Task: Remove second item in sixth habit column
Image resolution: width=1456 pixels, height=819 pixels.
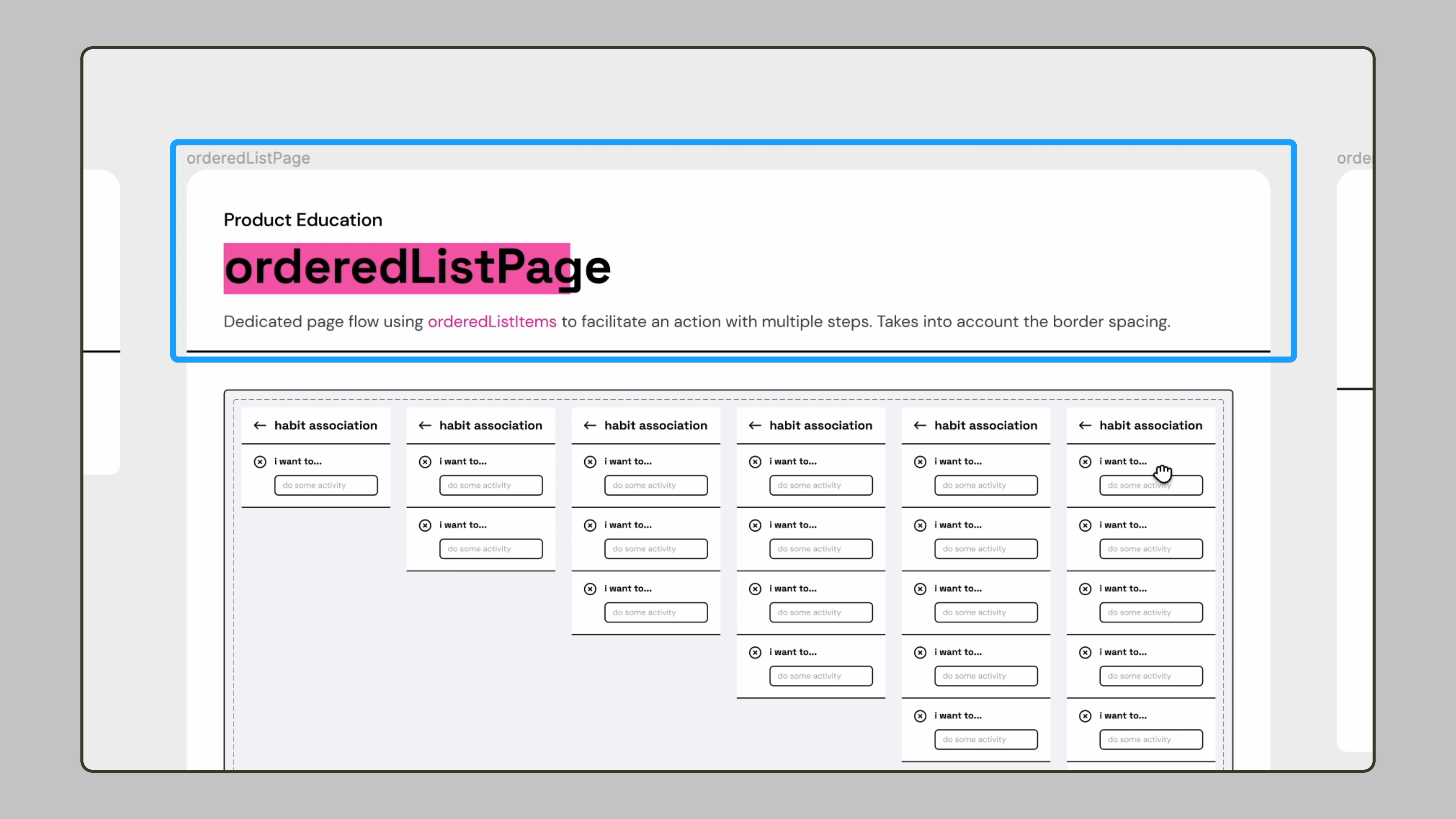Action: [1085, 526]
